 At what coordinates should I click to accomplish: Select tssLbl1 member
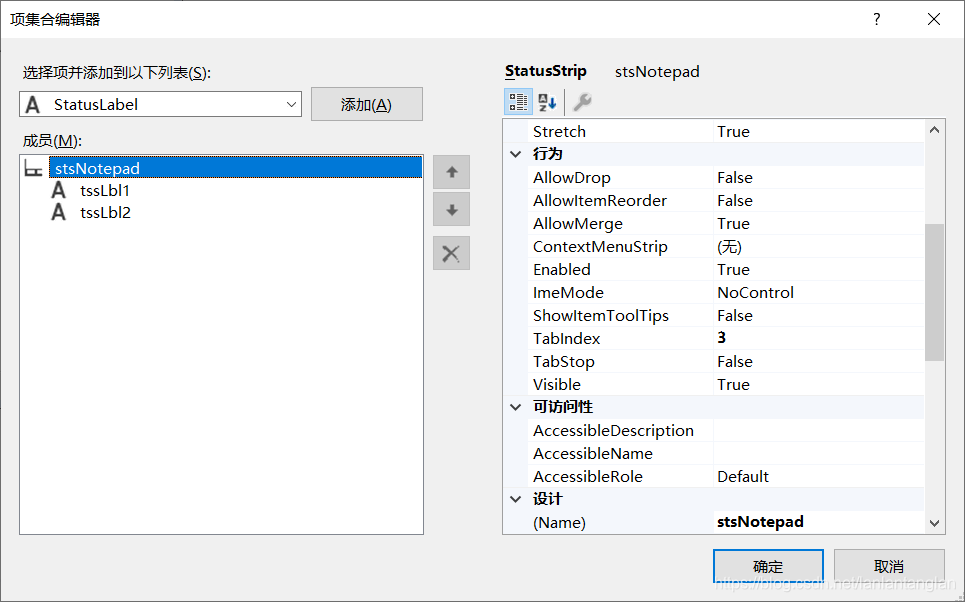[x=105, y=190]
